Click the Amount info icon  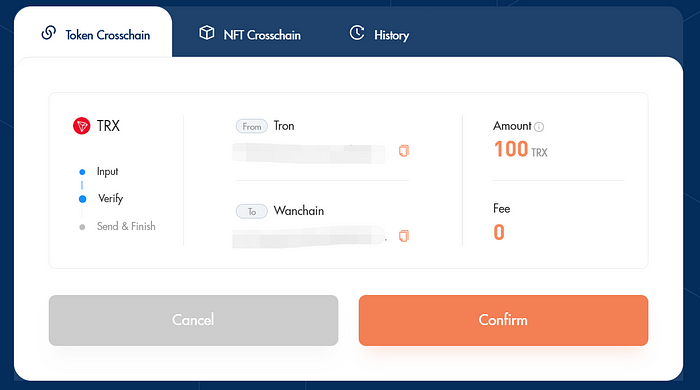(539, 127)
